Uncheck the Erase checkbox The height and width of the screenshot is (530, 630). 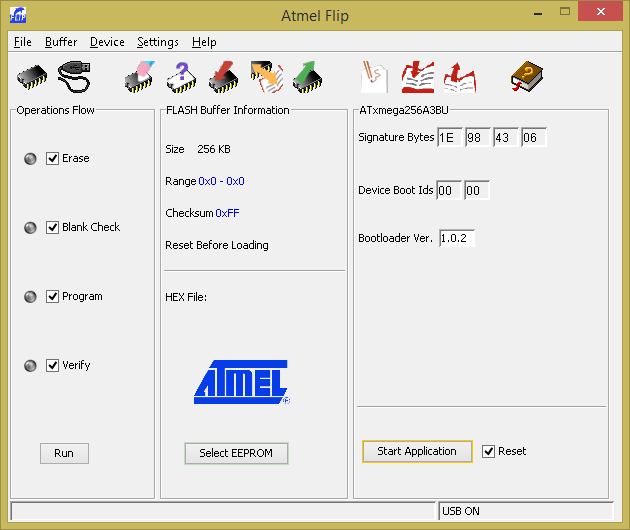point(53,158)
